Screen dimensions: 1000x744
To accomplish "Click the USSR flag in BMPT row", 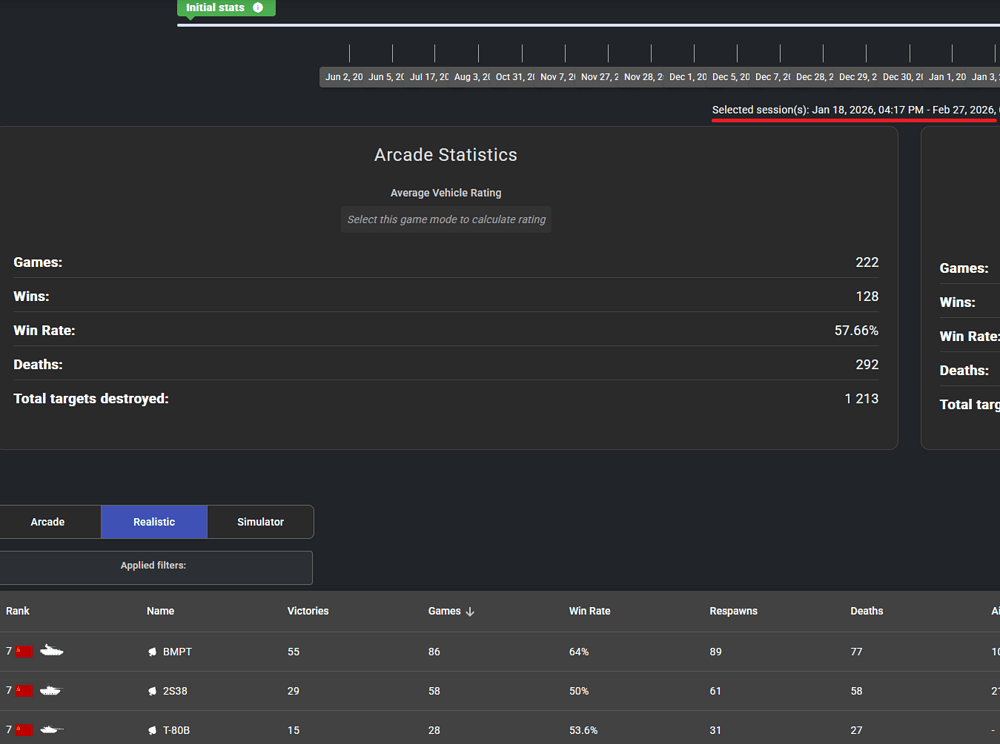I will click(25, 651).
